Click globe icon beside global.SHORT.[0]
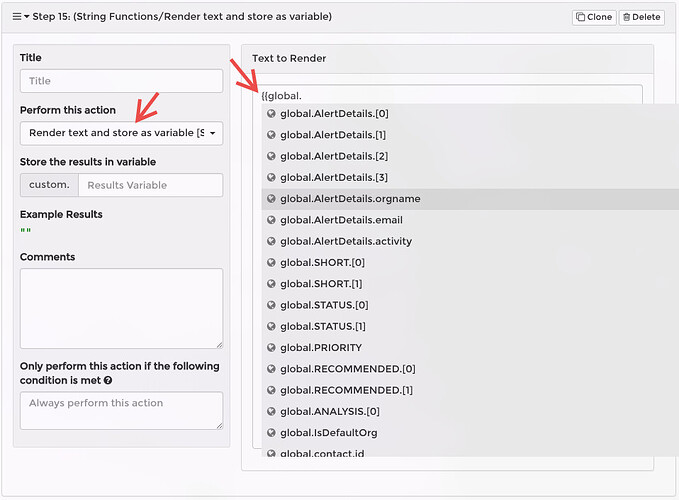679x500 pixels. 271,263
